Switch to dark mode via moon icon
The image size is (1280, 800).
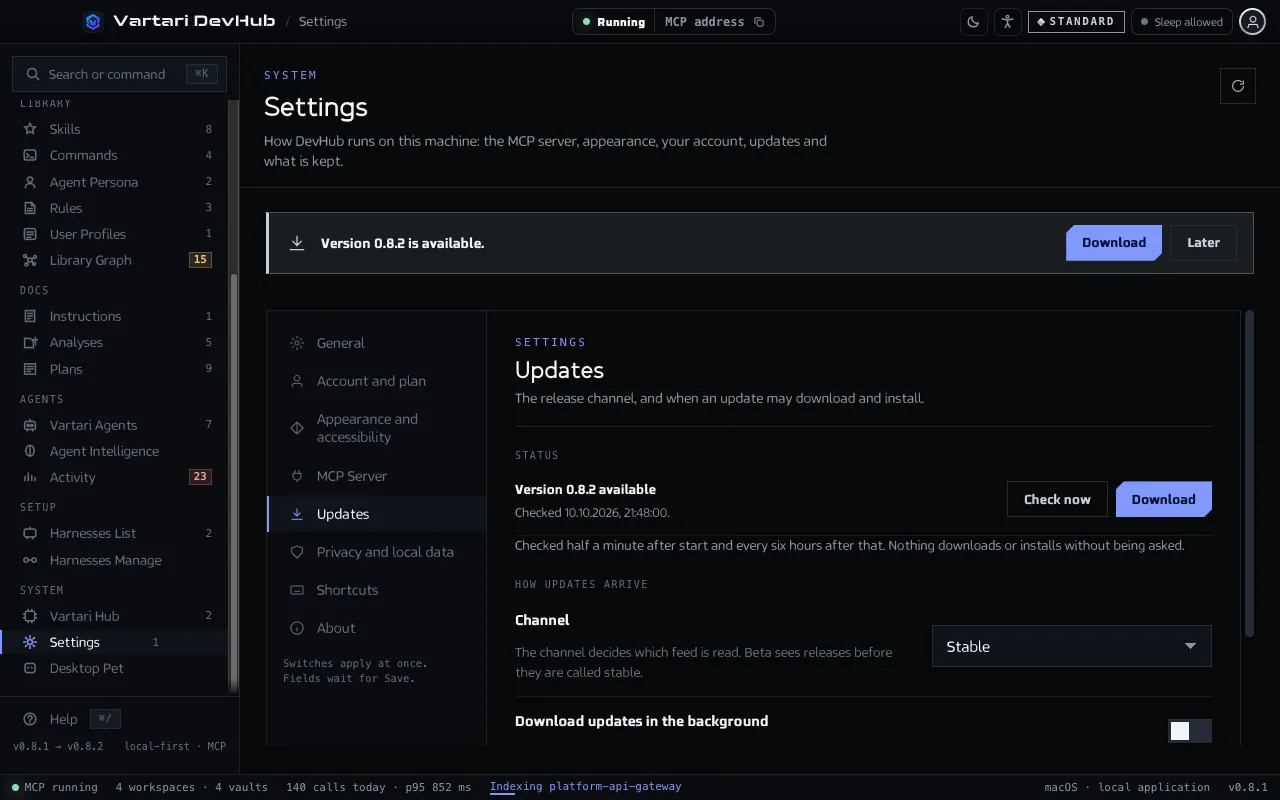(973, 21)
